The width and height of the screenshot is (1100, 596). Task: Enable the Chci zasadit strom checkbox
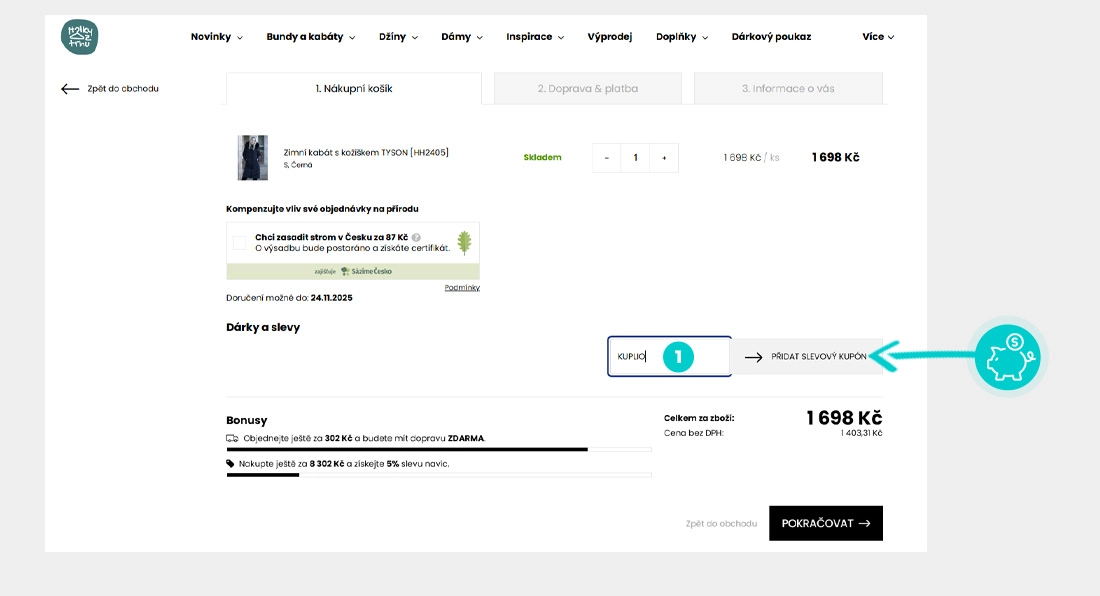(237, 243)
